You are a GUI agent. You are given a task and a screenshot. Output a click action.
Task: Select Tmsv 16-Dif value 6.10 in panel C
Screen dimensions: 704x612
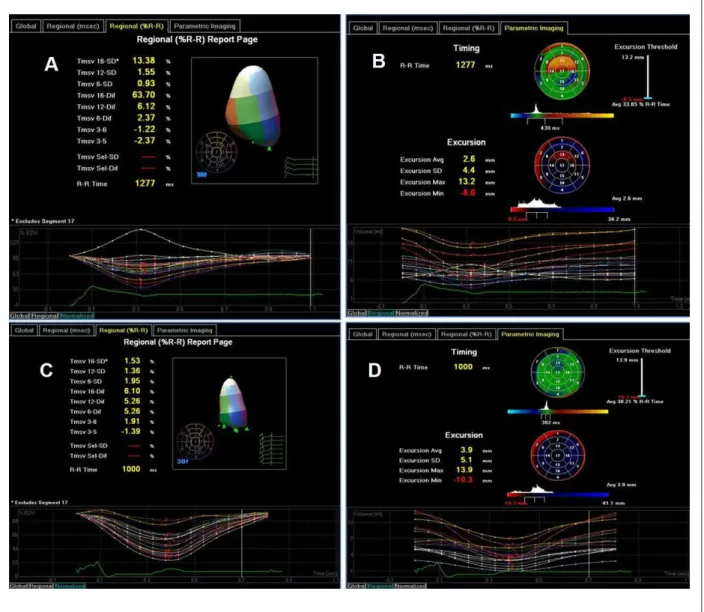132,391
